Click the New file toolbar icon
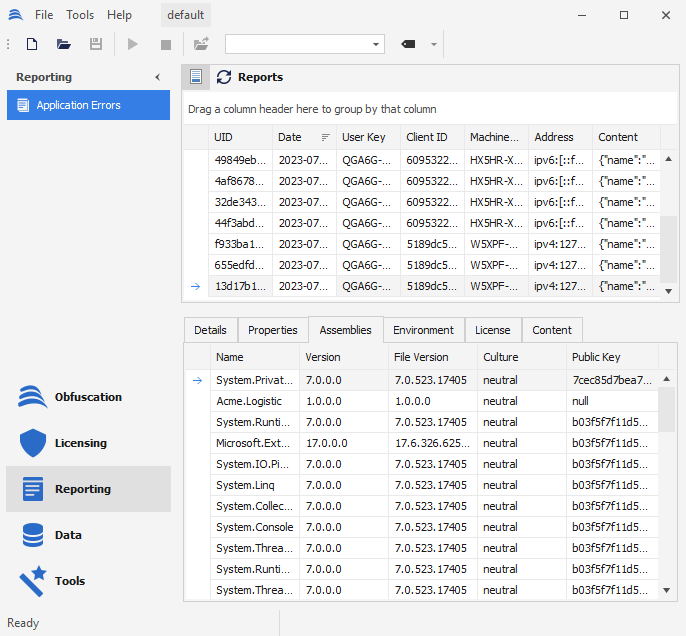 (32, 44)
